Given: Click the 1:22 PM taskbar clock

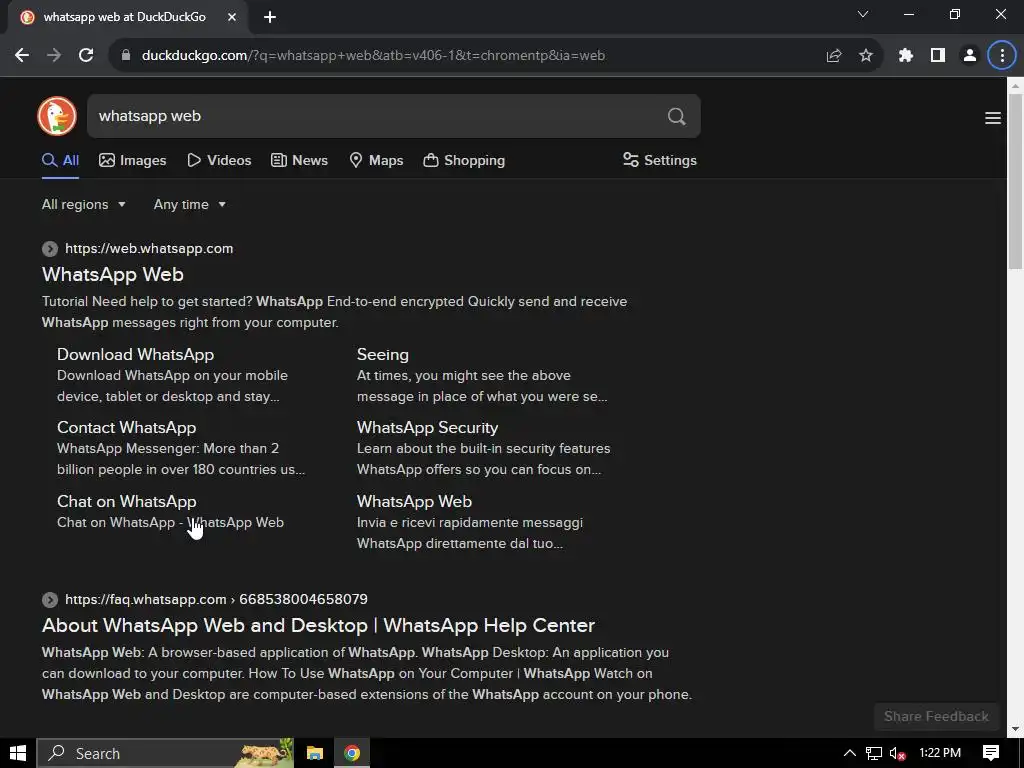Looking at the screenshot, I should (x=940, y=753).
